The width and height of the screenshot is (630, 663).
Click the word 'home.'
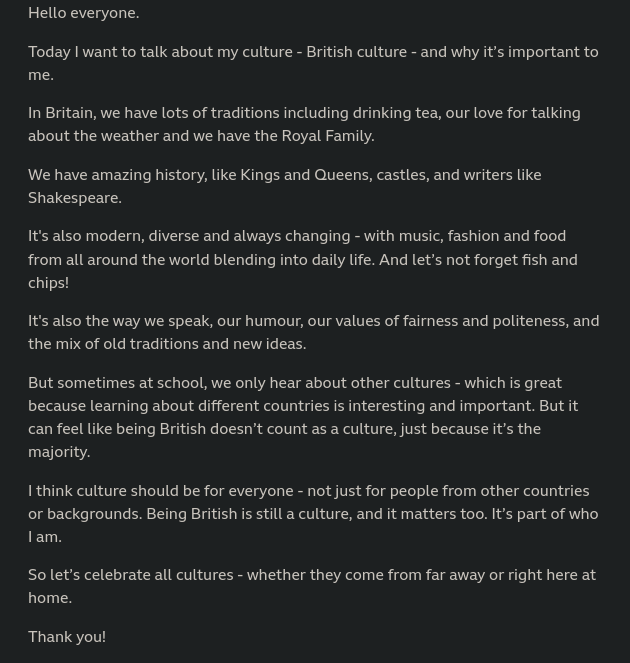[50, 598]
